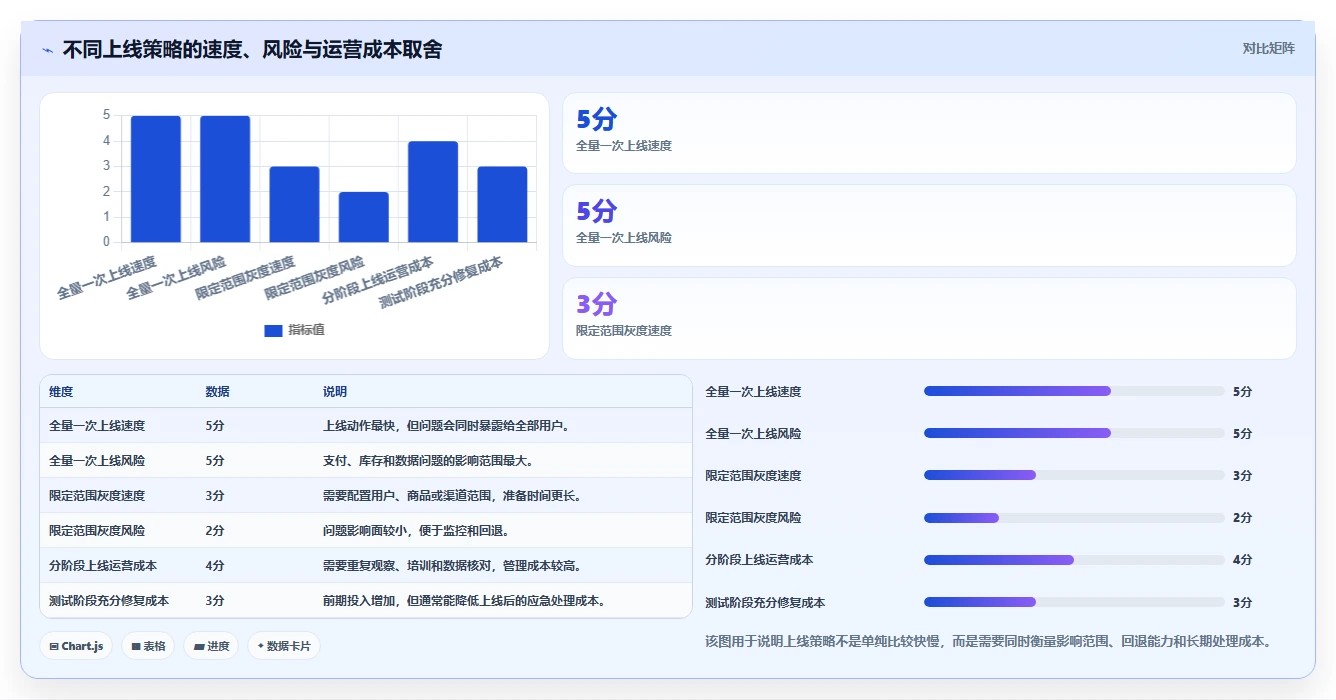Click description 上线动作最快，但问题会同时暴露给全部用户。
The image size is (1336, 700).
tap(446, 426)
